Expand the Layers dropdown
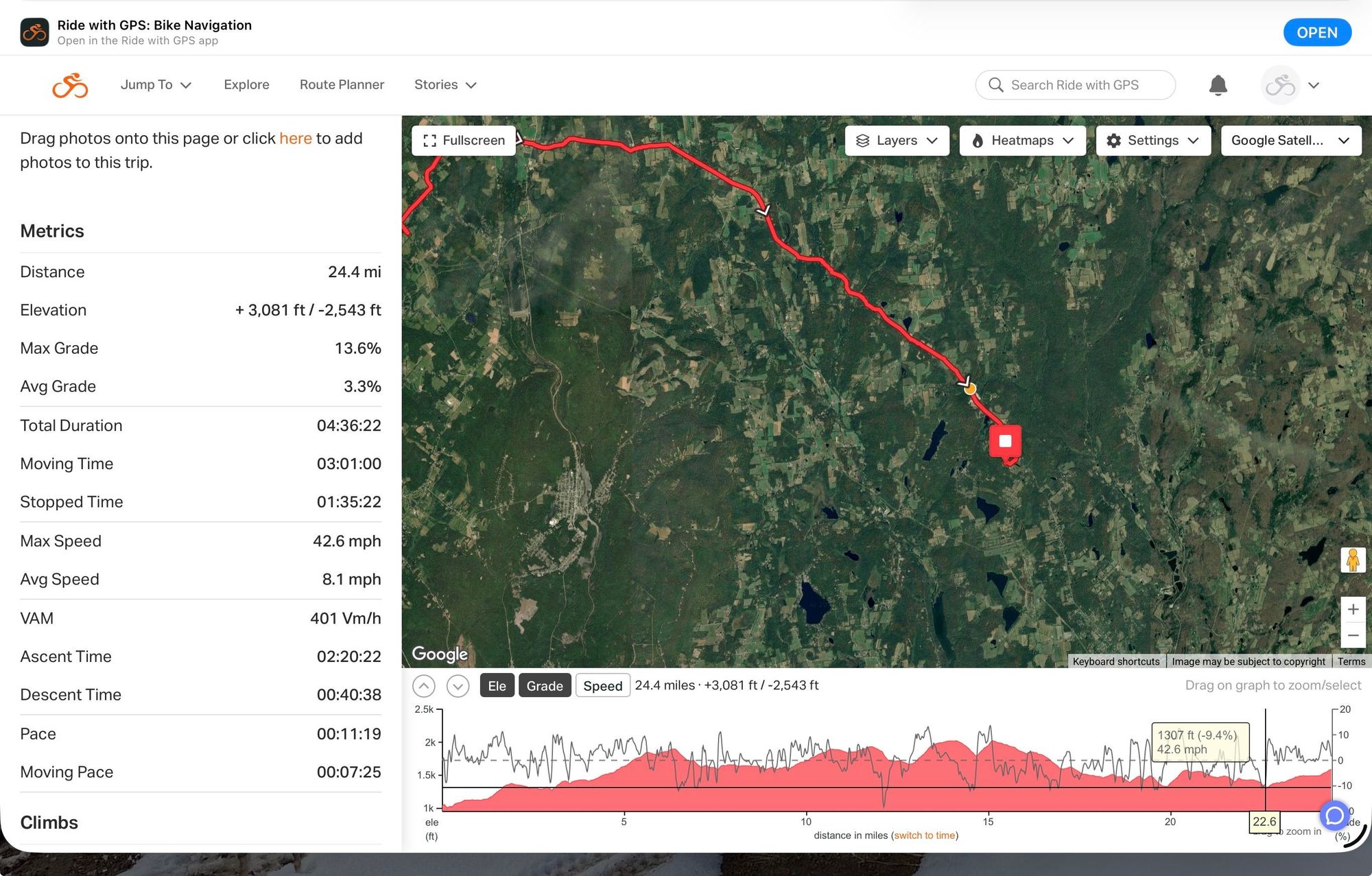This screenshot has width=1372, height=876. coord(897,141)
